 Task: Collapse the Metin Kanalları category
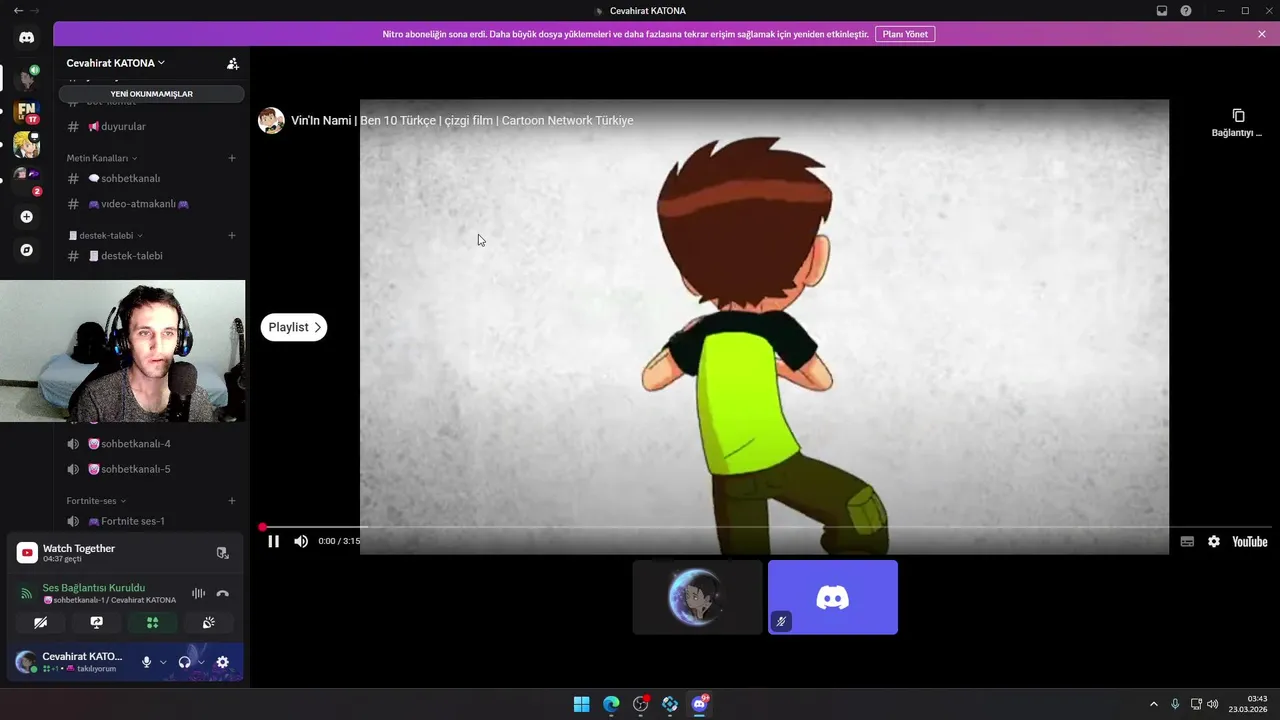102,158
